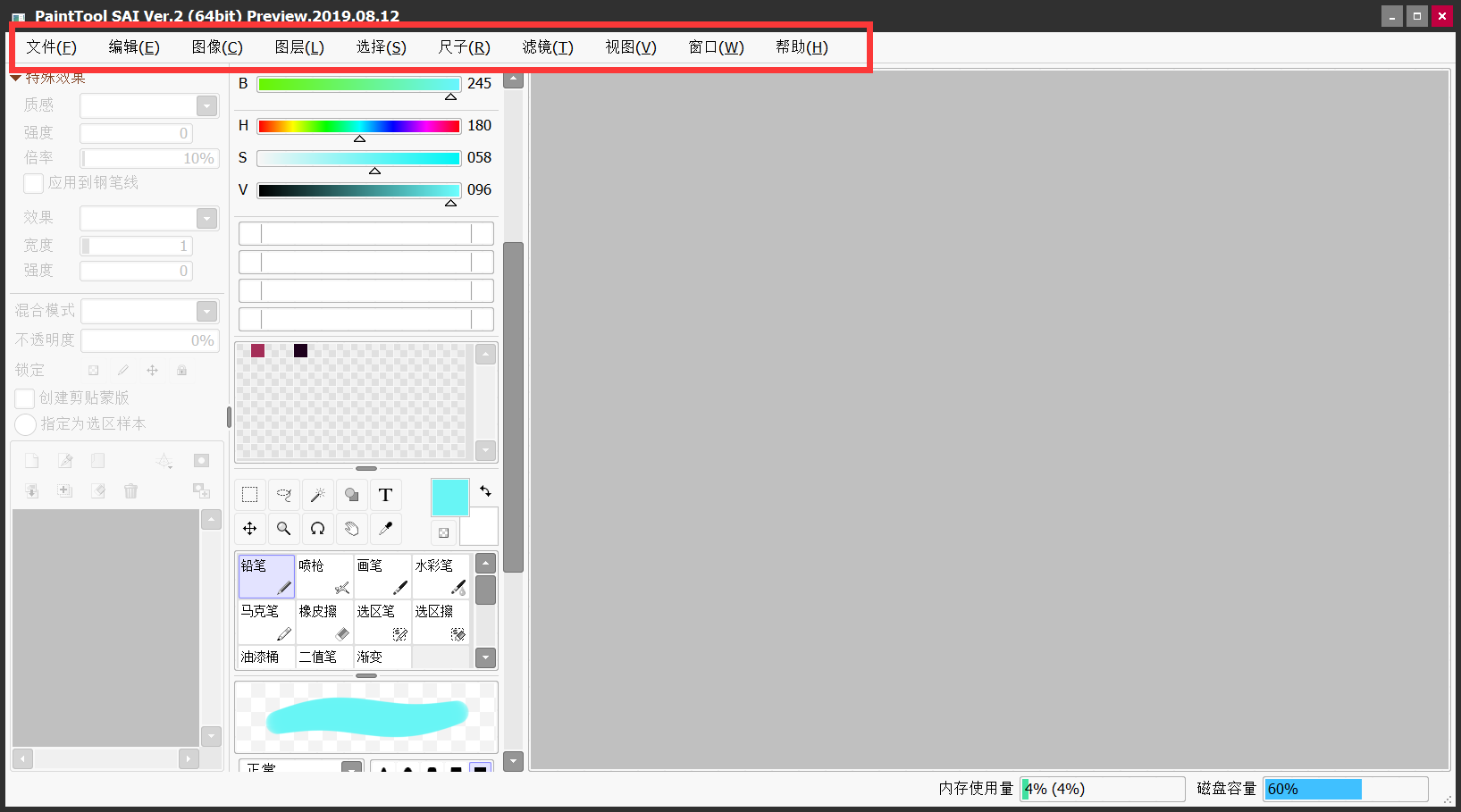Select the rotate view tool
The width and height of the screenshot is (1461, 812).
[318, 529]
